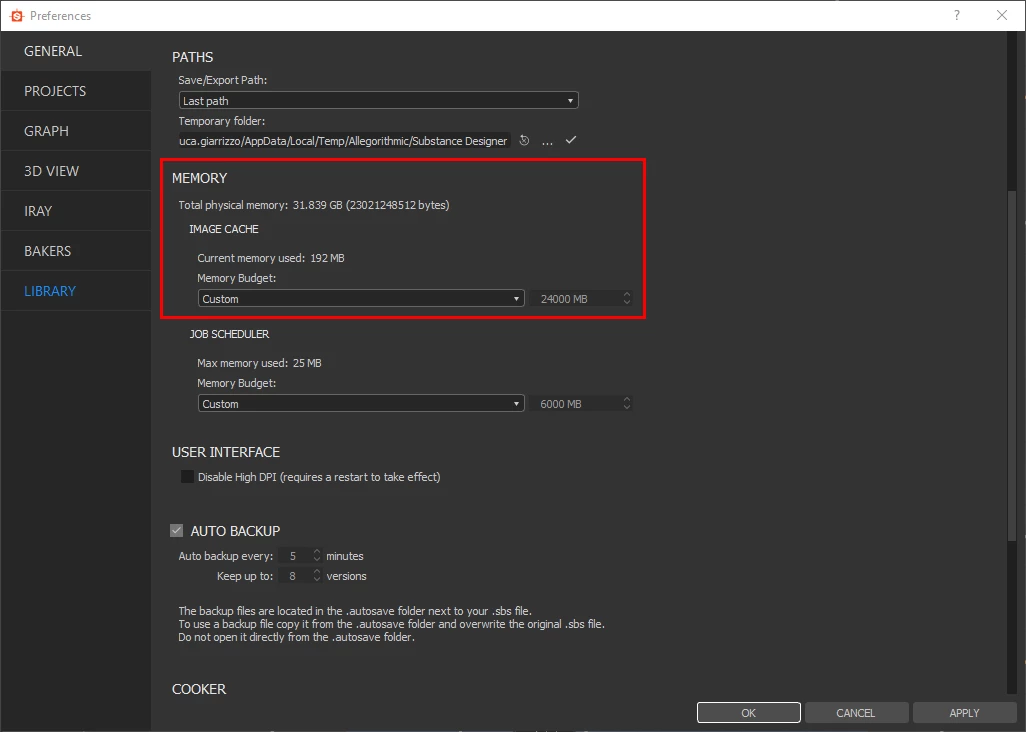Screen dimensions: 1026x732
Task: Switch to the 3D VIEW tab
Action: [x=76, y=171]
